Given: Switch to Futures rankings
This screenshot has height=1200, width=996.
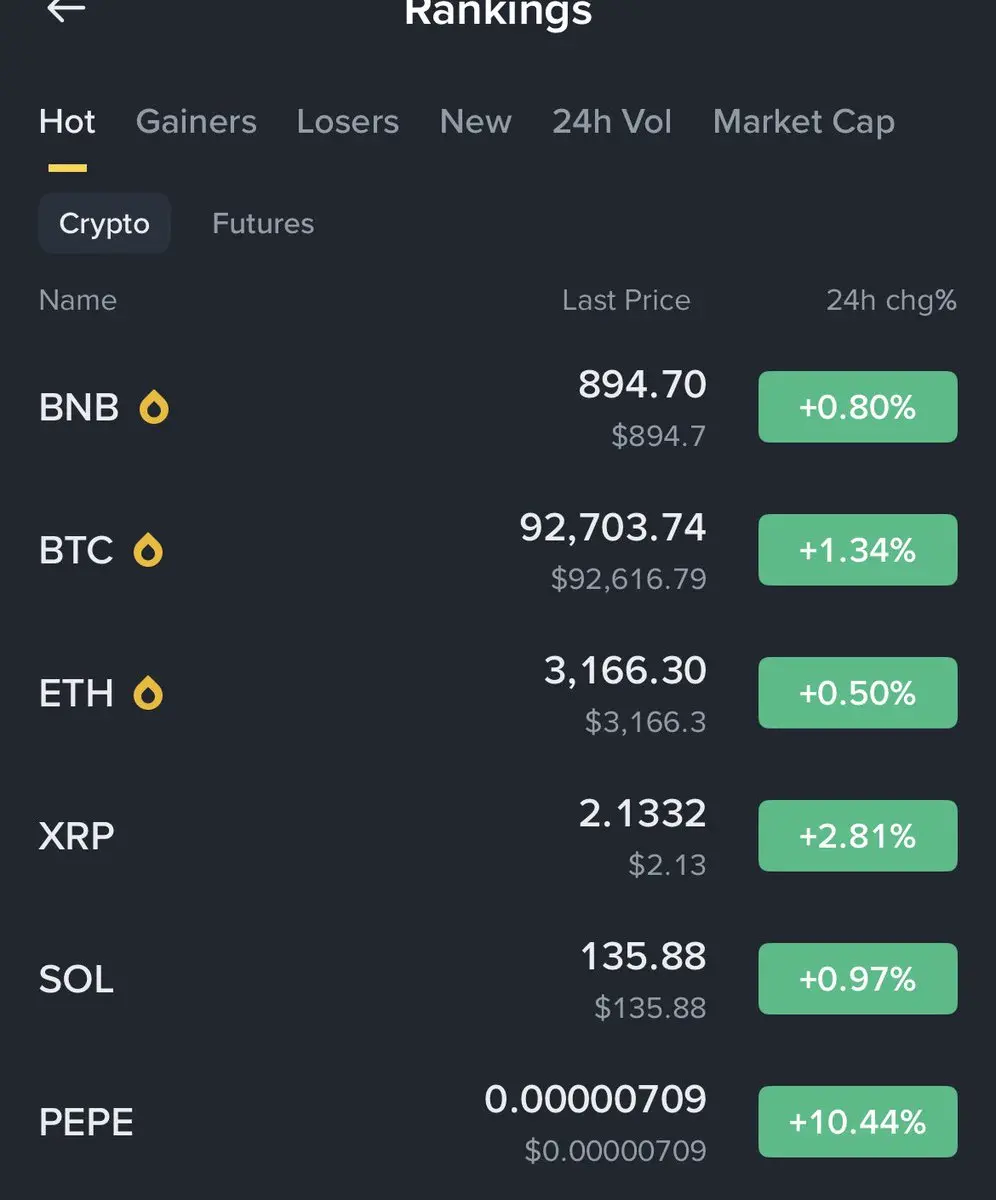Looking at the screenshot, I should pyautogui.click(x=263, y=224).
